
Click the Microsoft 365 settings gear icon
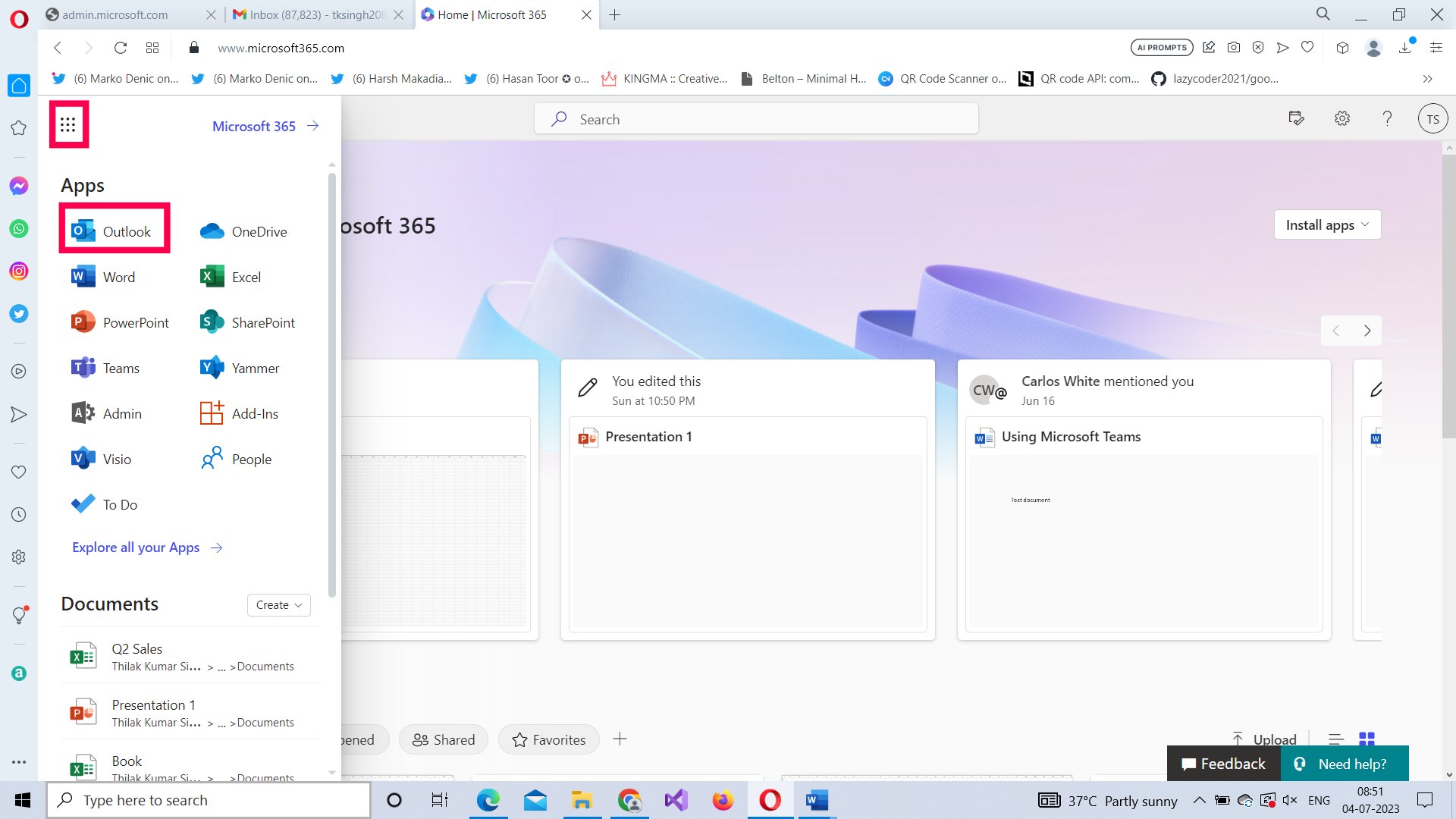click(x=1342, y=118)
